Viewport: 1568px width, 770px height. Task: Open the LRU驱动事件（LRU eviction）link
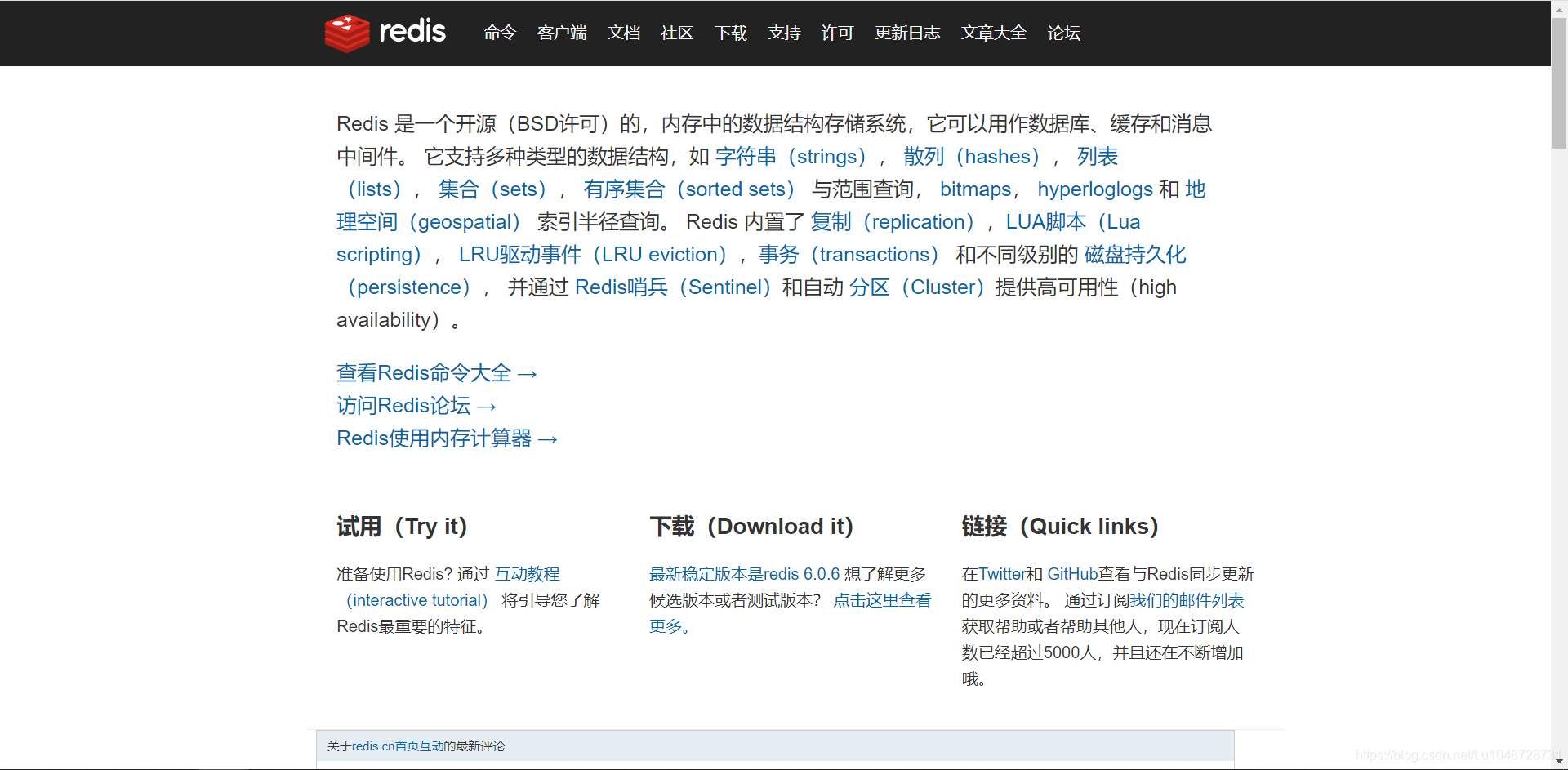[593, 254]
